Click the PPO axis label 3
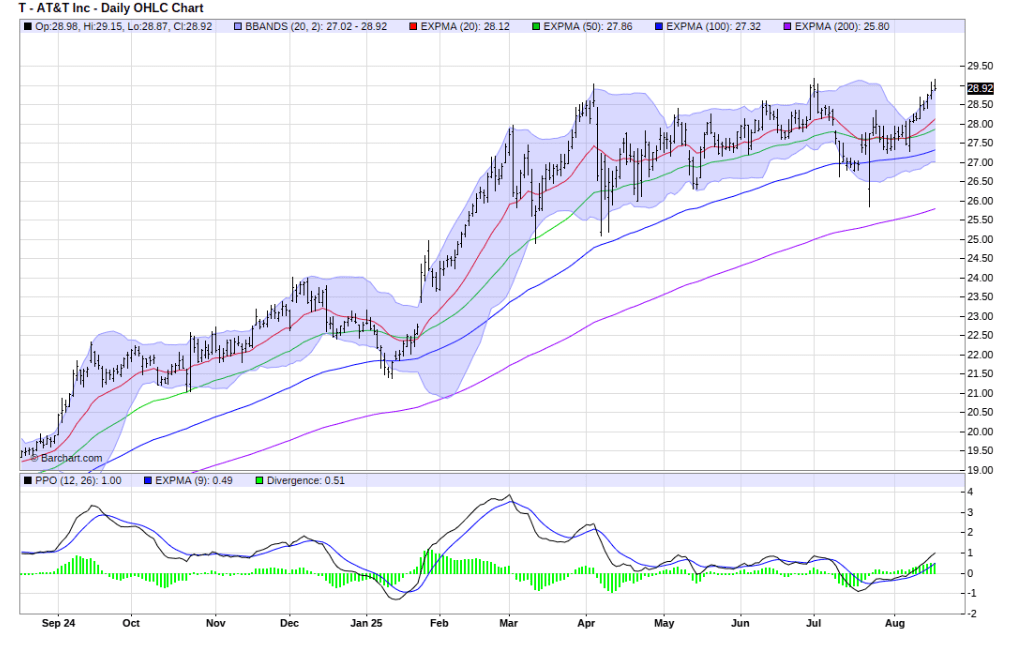Screen dimensions: 1017x659 pyautogui.click(x=970, y=512)
